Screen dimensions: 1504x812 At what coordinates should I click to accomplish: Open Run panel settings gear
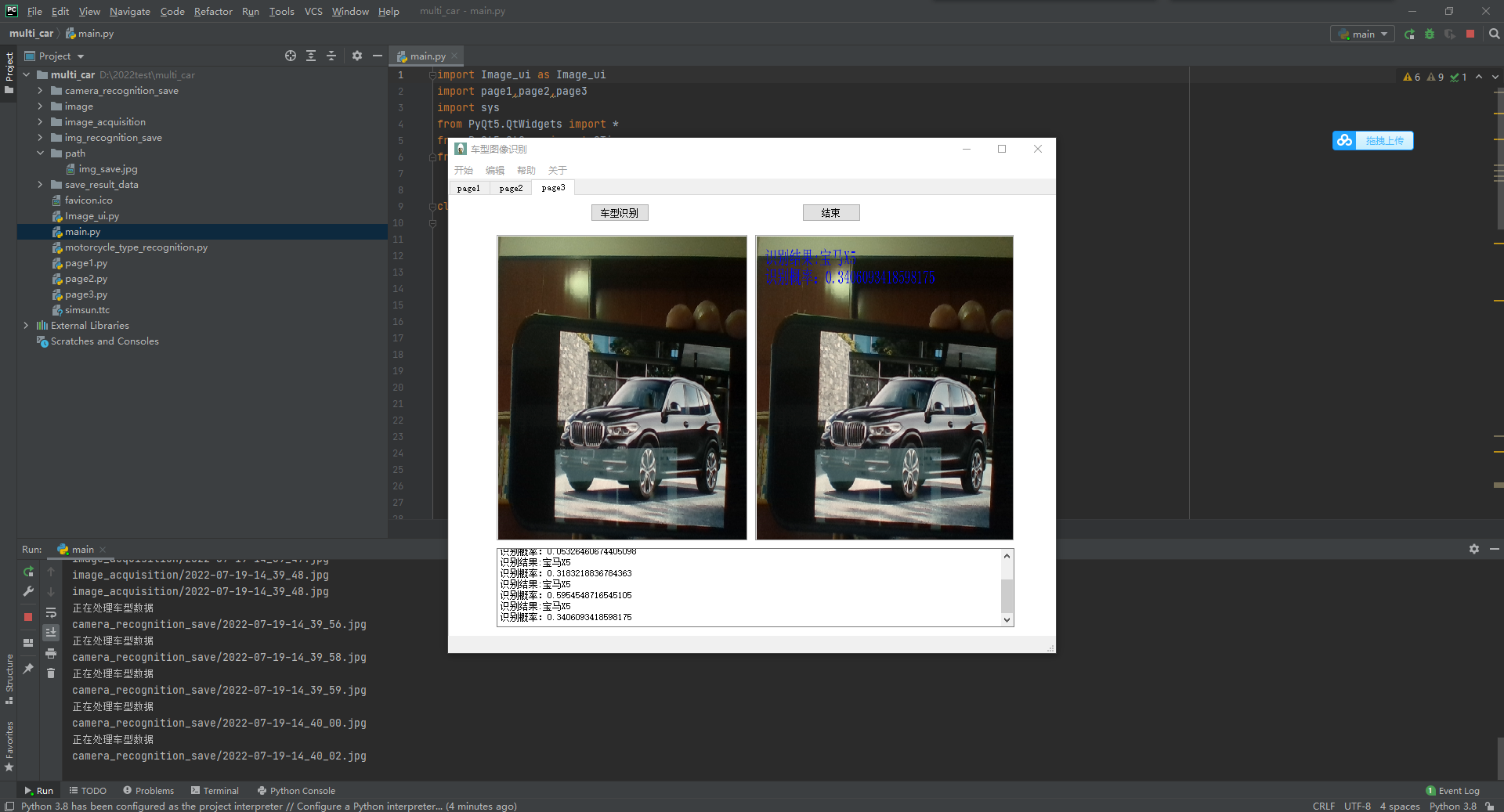coord(1474,549)
